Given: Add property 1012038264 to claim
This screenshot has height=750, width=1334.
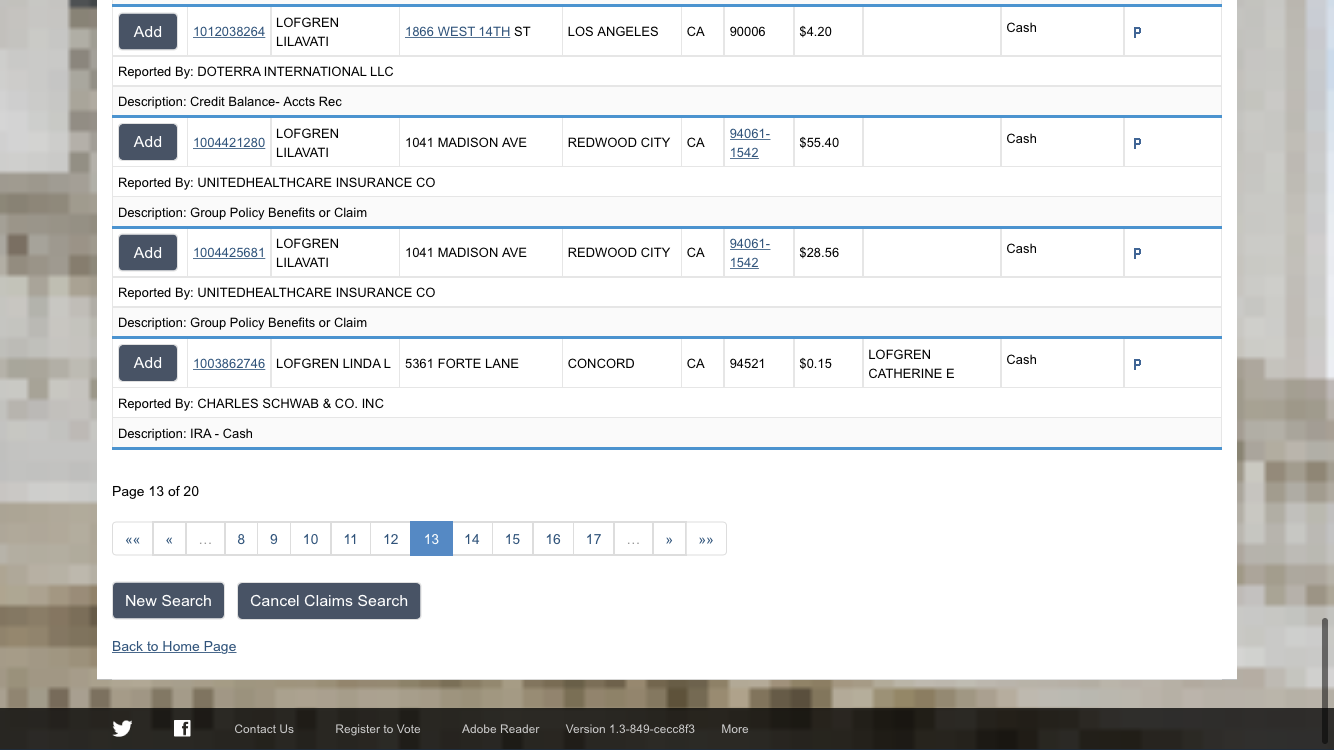Looking at the screenshot, I should click(x=148, y=32).
